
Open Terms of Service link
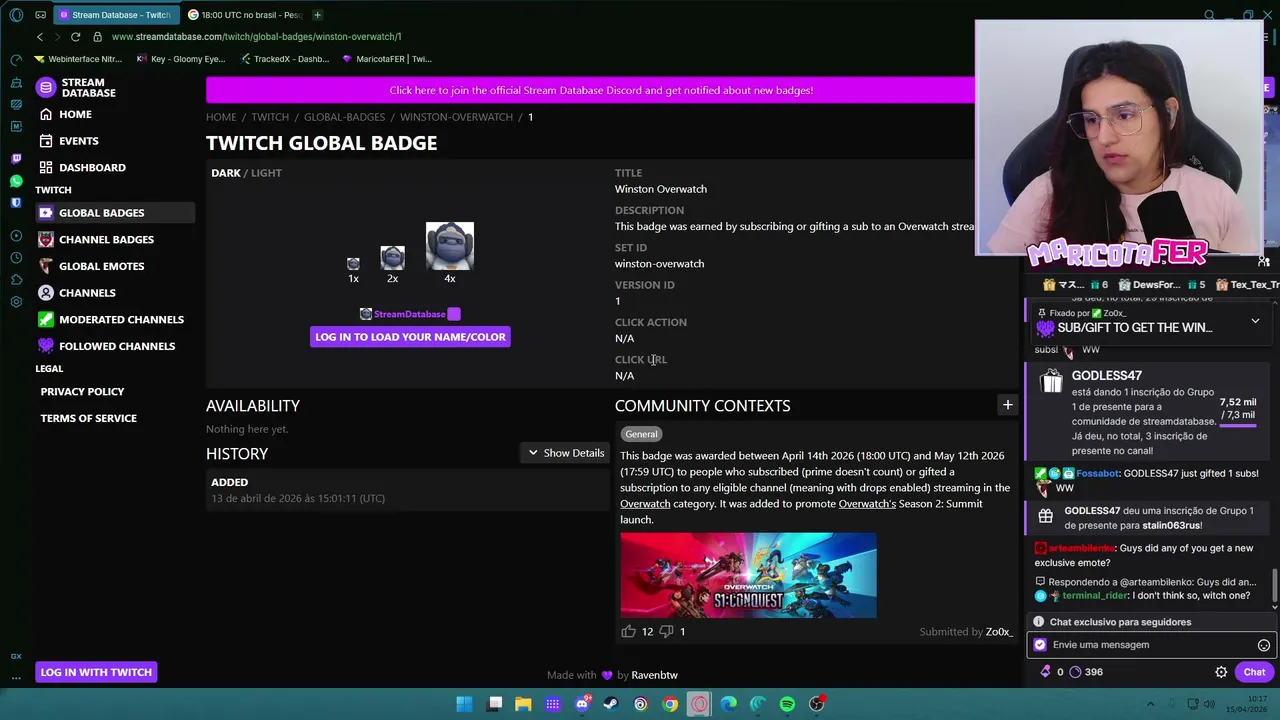[x=88, y=418]
